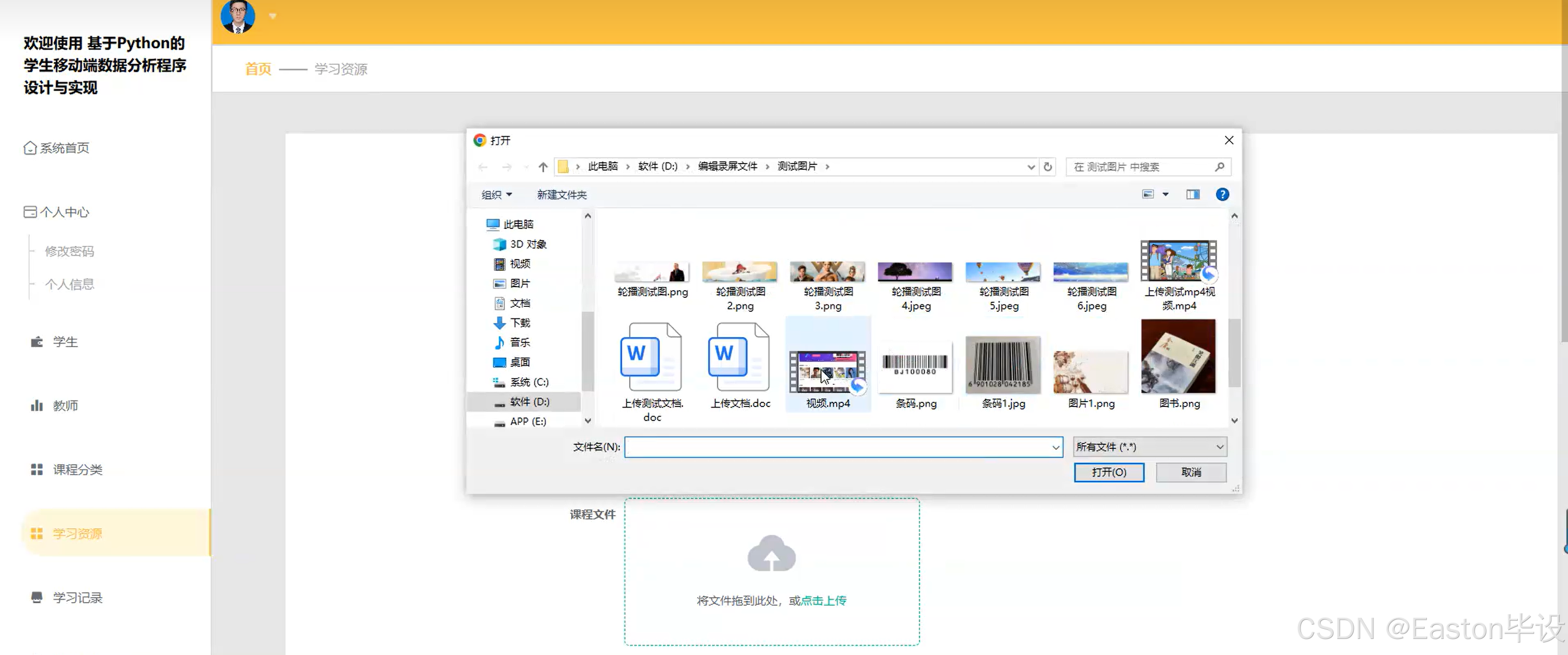Click 编辑录屏文件 in the address path

[x=727, y=166]
